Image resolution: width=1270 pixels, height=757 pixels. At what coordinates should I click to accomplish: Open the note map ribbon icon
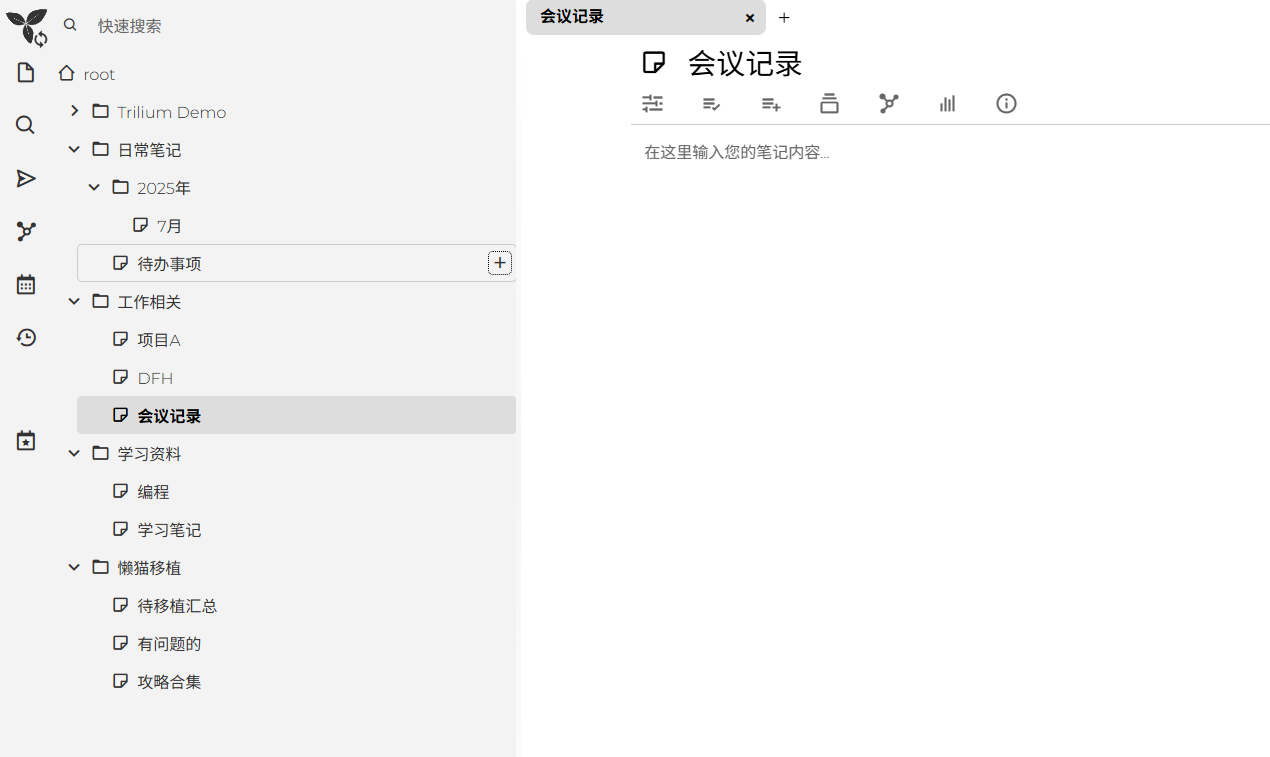[889, 103]
